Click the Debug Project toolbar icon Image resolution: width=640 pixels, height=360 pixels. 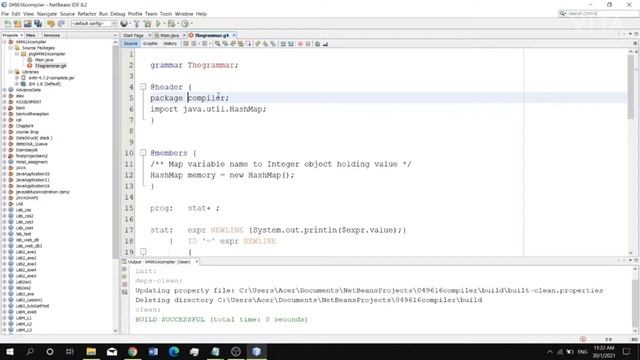click(171, 24)
